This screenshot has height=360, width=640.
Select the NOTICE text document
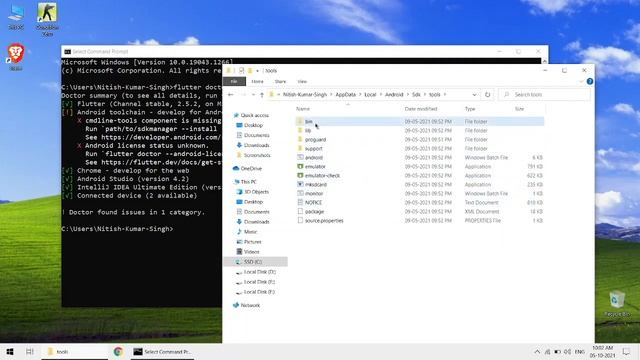(x=313, y=202)
